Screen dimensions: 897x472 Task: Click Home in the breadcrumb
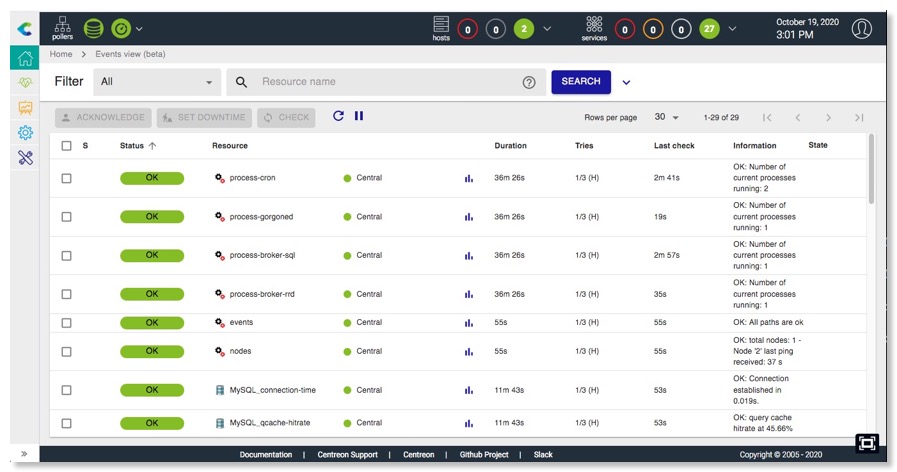[61, 54]
